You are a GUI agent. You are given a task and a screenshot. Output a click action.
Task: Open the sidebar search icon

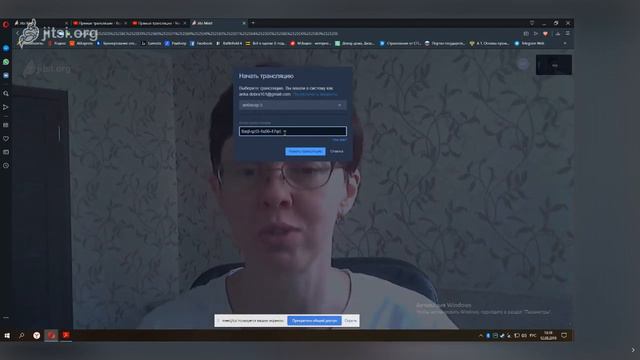pos(6,93)
